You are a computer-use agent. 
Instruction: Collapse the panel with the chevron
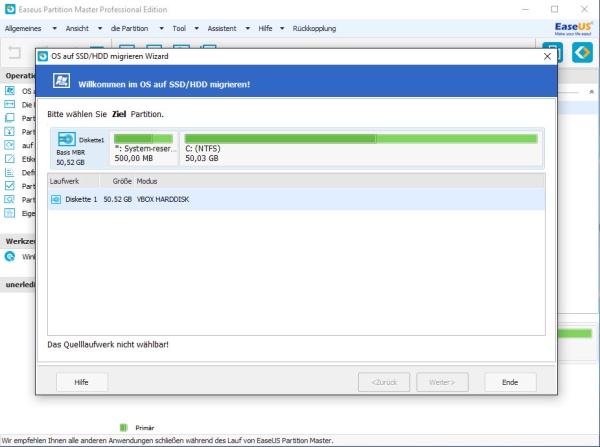point(591,92)
